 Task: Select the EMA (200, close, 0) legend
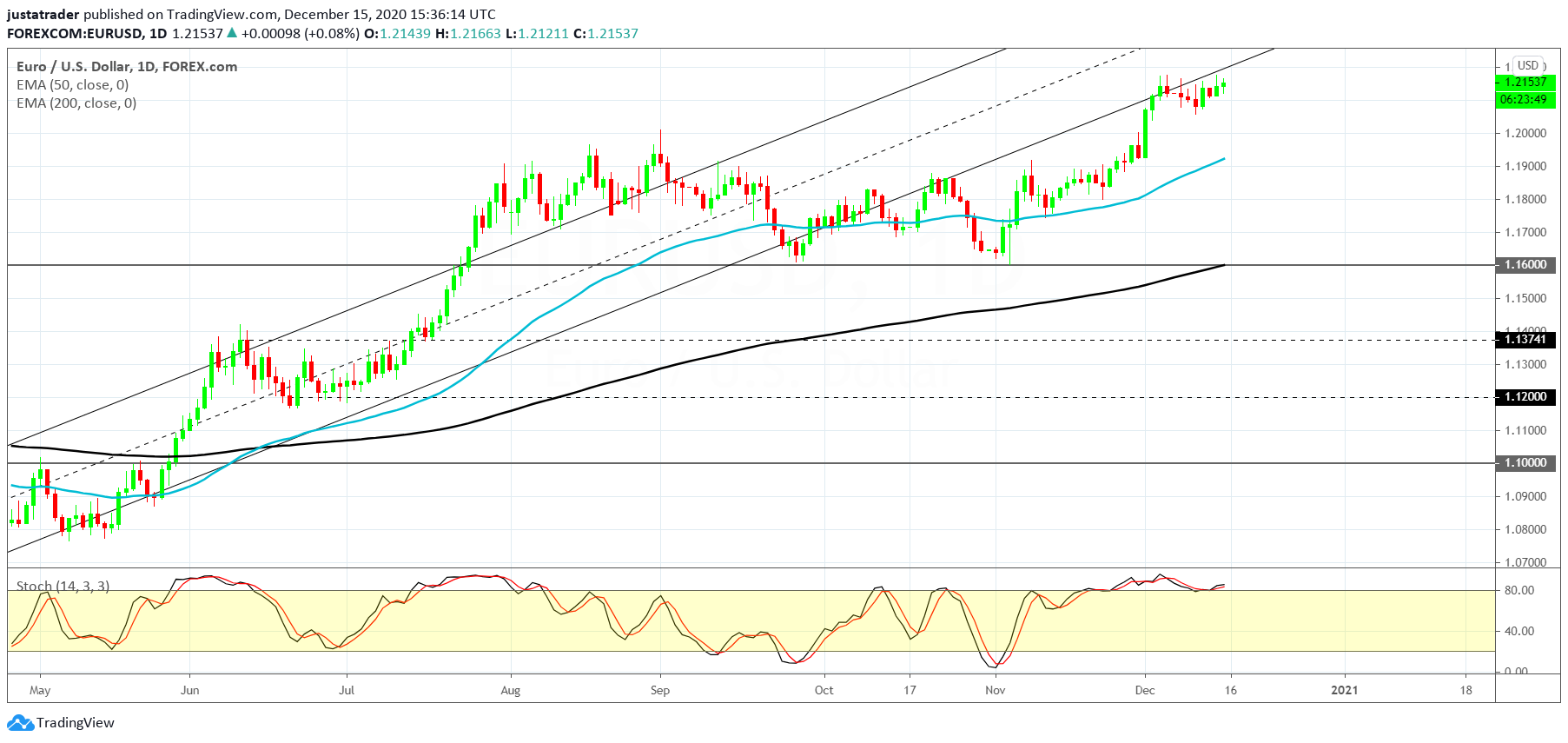(76, 103)
